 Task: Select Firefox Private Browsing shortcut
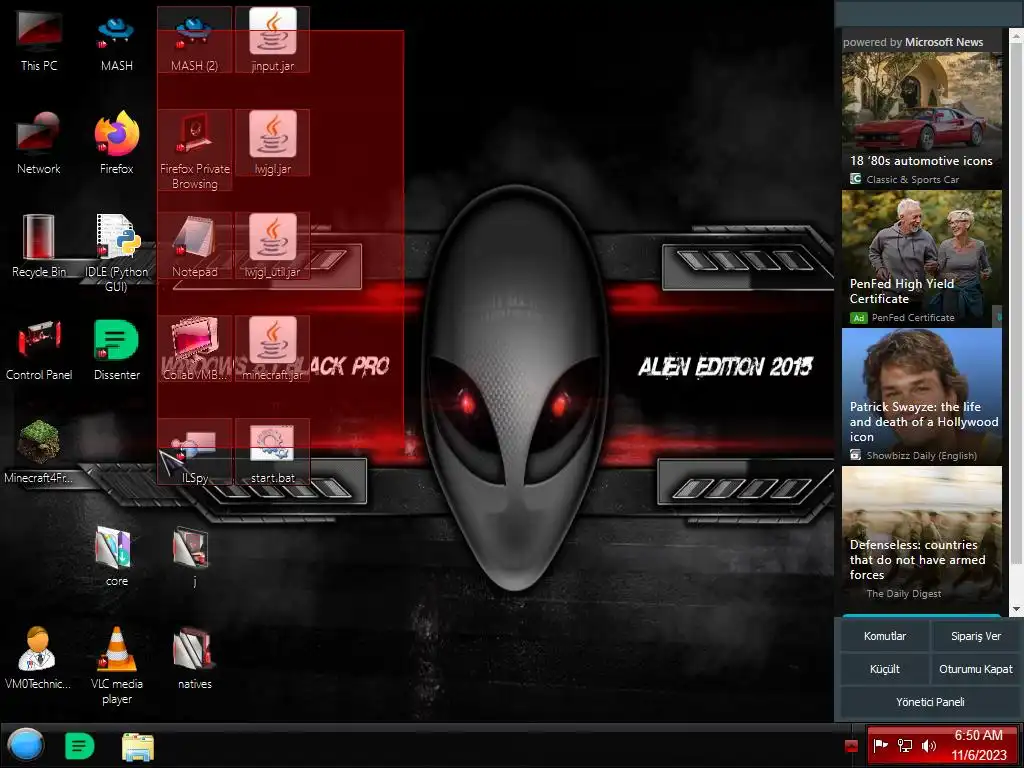[195, 150]
